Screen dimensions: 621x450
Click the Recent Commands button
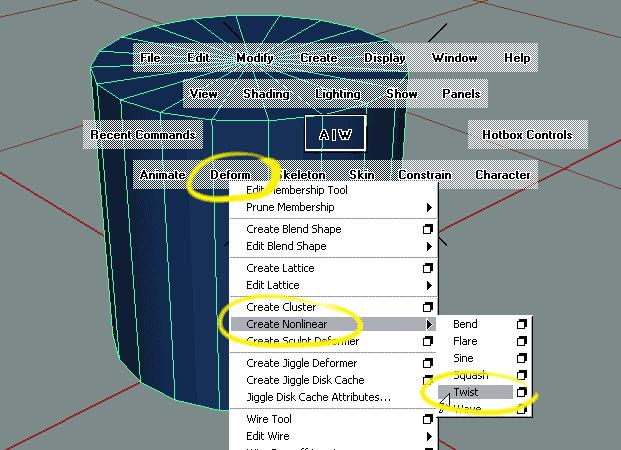tap(143, 134)
